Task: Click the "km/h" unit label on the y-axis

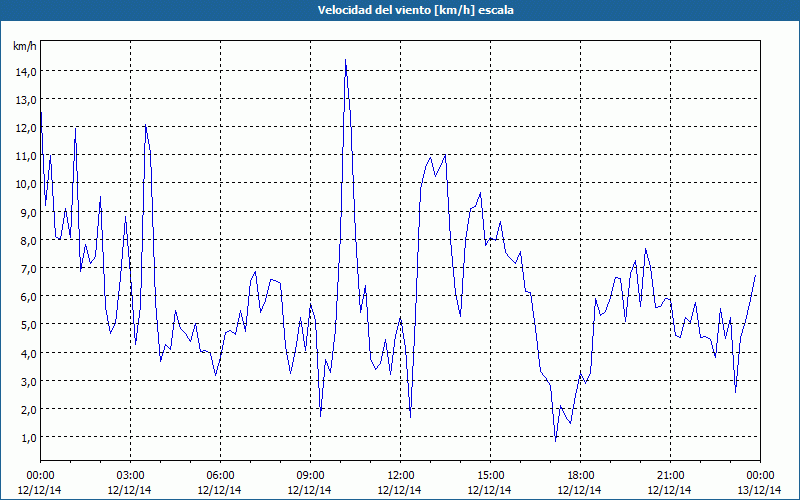Action: coord(25,46)
